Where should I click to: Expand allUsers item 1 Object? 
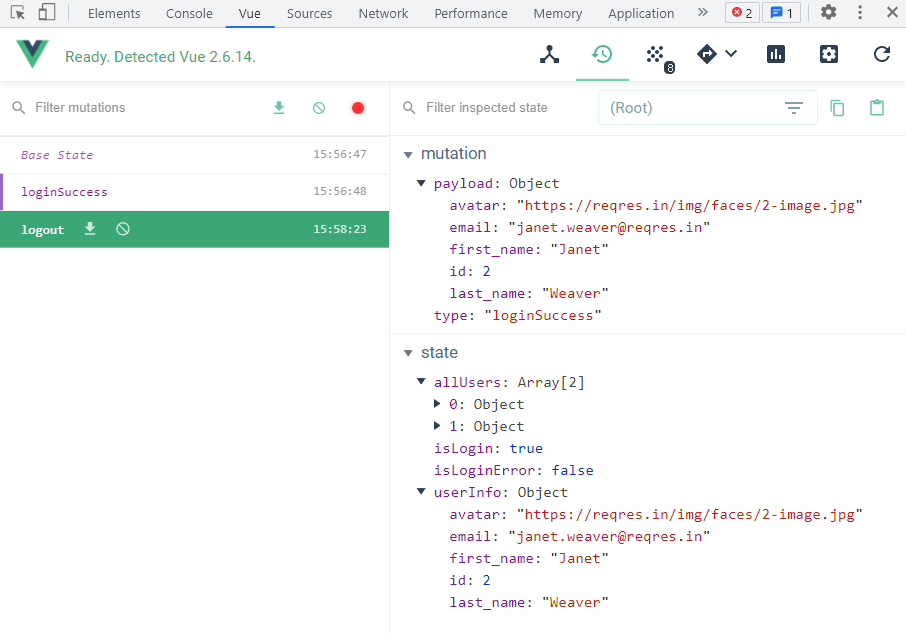click(x=437, y=426)
